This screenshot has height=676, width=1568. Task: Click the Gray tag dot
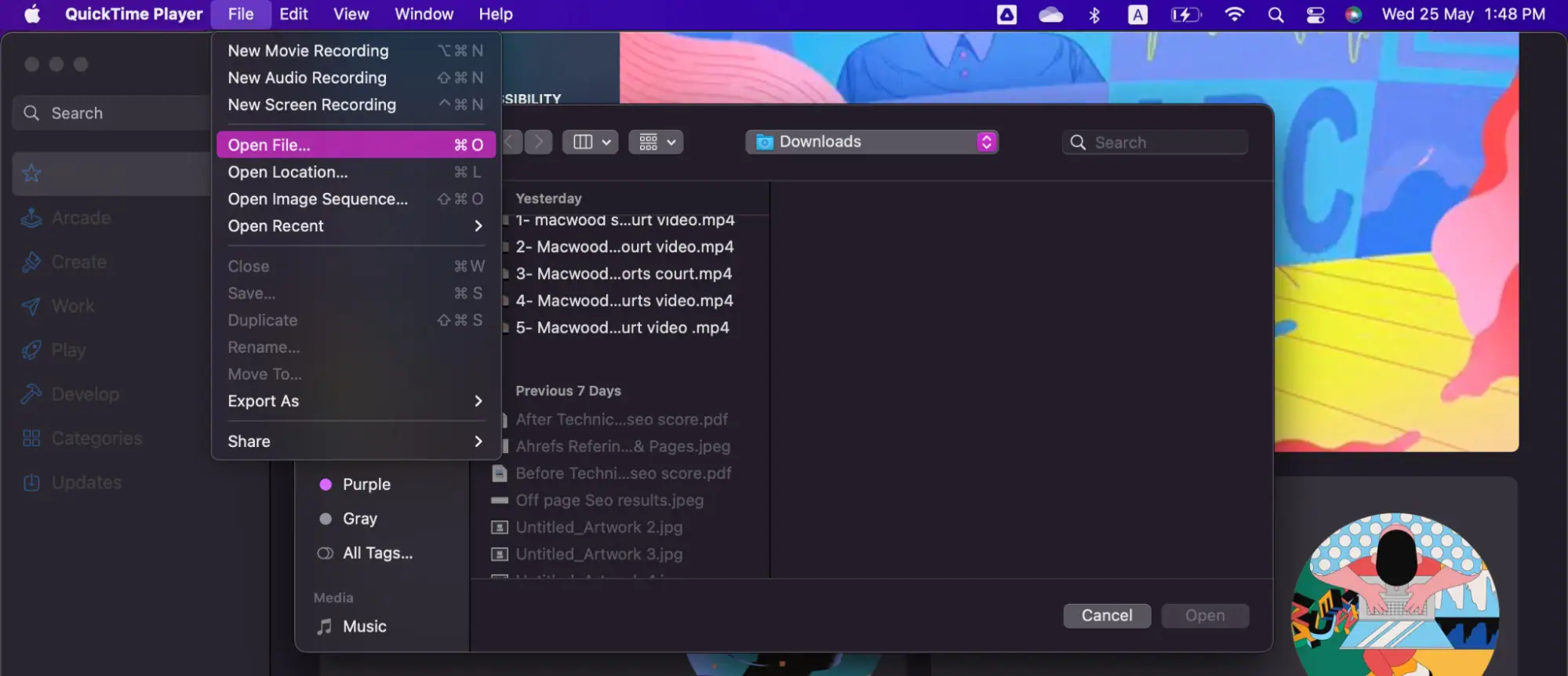pyautogui.click(x=326, y=518)
